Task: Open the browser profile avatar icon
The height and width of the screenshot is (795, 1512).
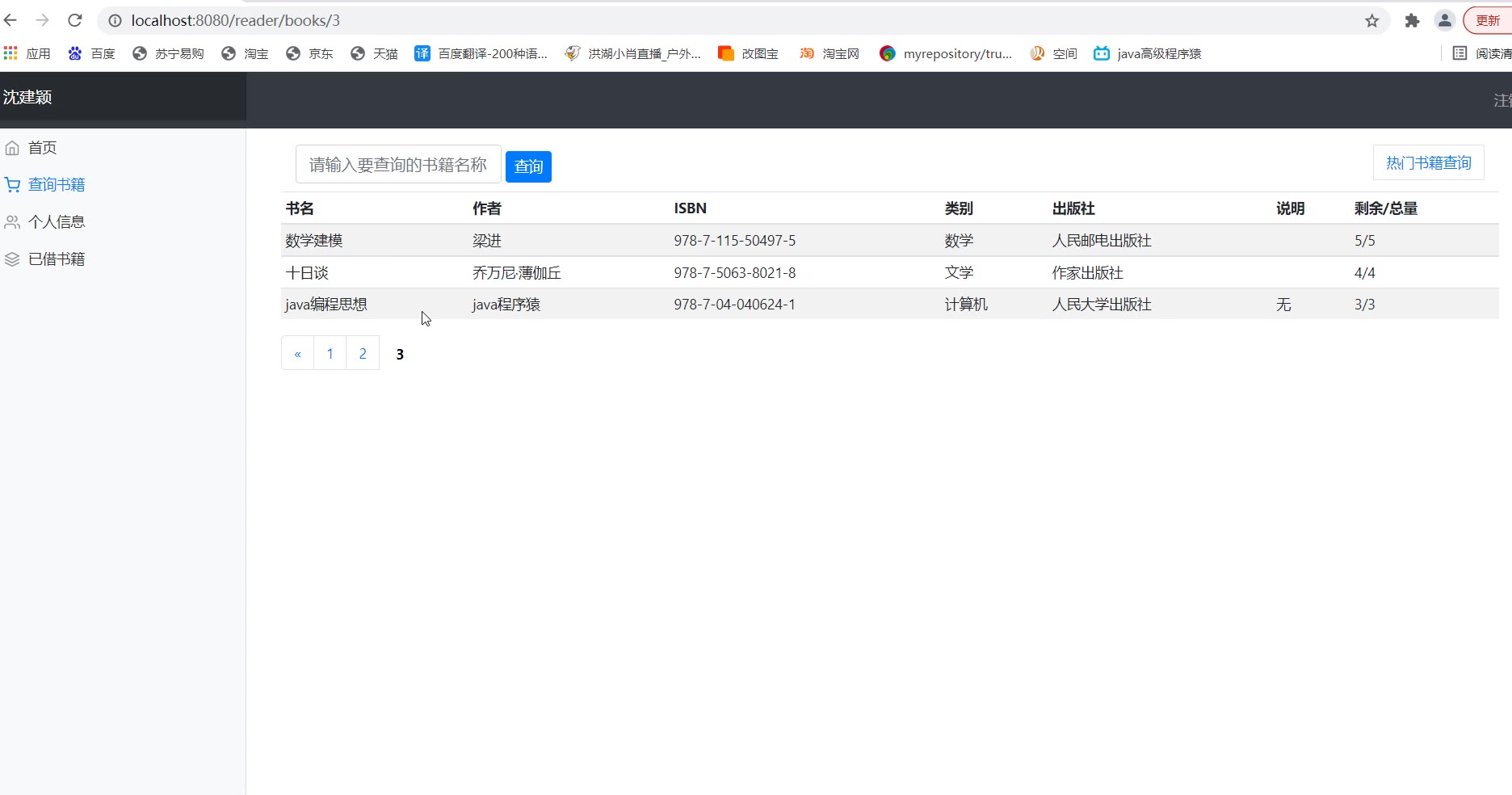Action: [x=1444, y=21]
